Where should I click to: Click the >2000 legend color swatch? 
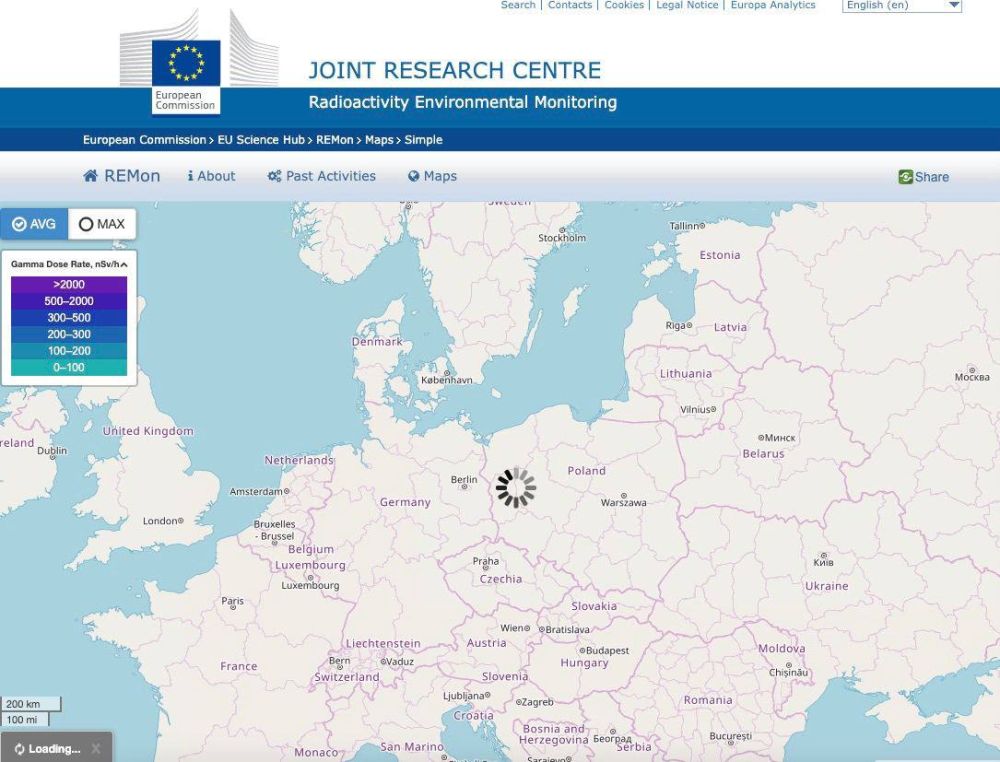click(69, 285)
